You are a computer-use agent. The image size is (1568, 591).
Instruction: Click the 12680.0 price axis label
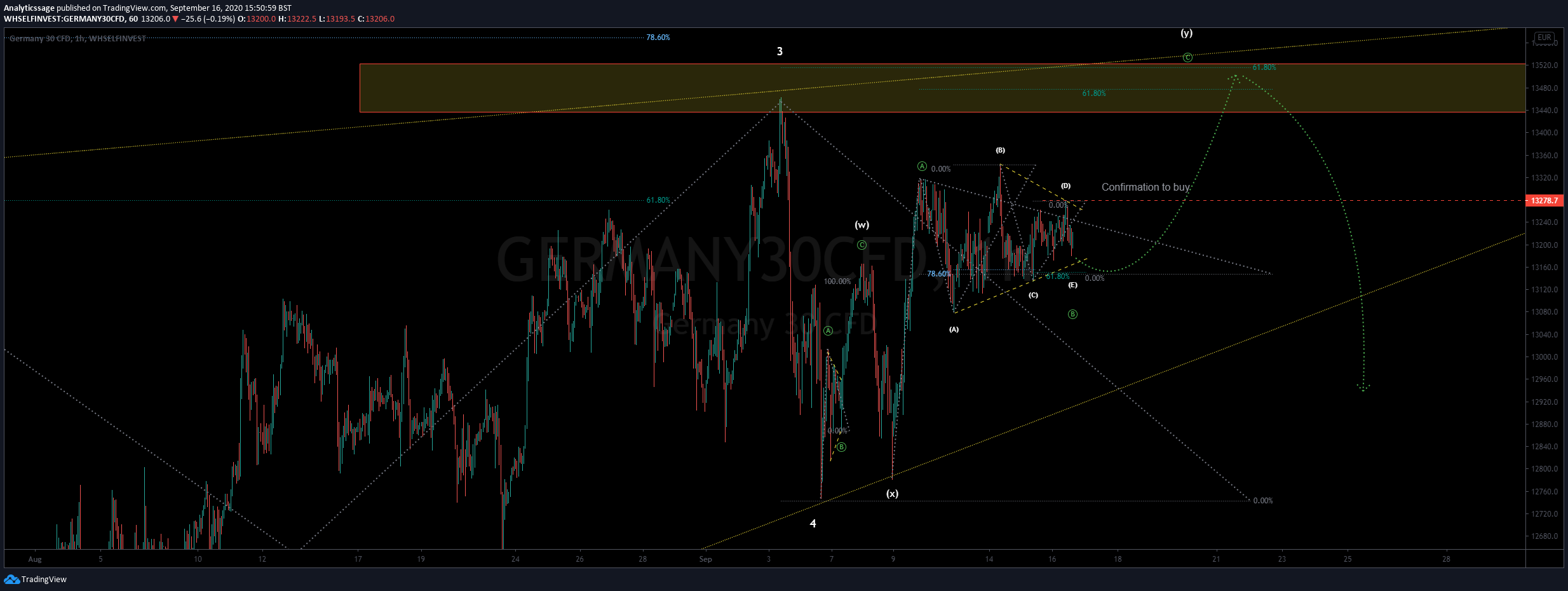tap(1544, 536)
